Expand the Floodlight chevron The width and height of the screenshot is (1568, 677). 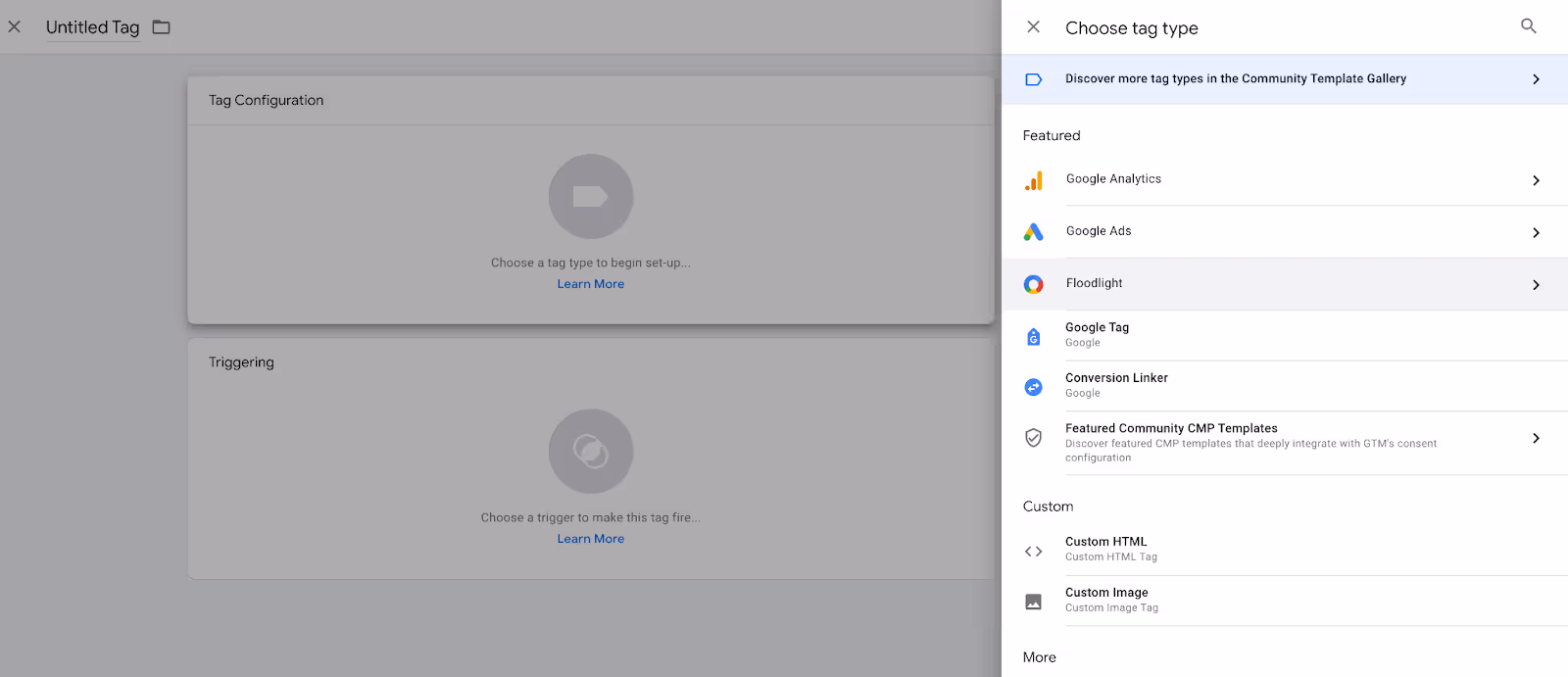click(1536, 285)
